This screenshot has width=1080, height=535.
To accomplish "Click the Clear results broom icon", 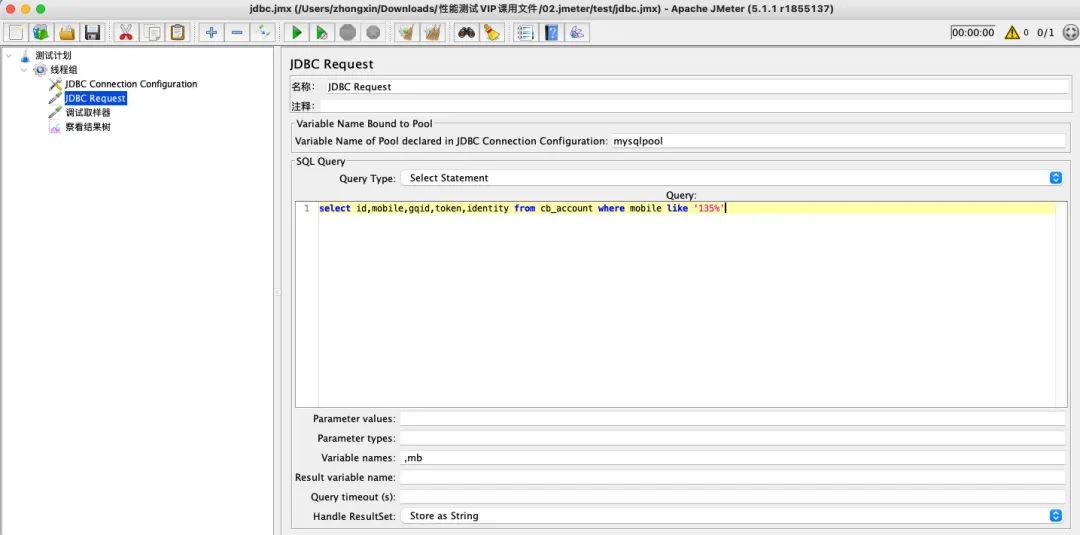I will pos(406,32).
